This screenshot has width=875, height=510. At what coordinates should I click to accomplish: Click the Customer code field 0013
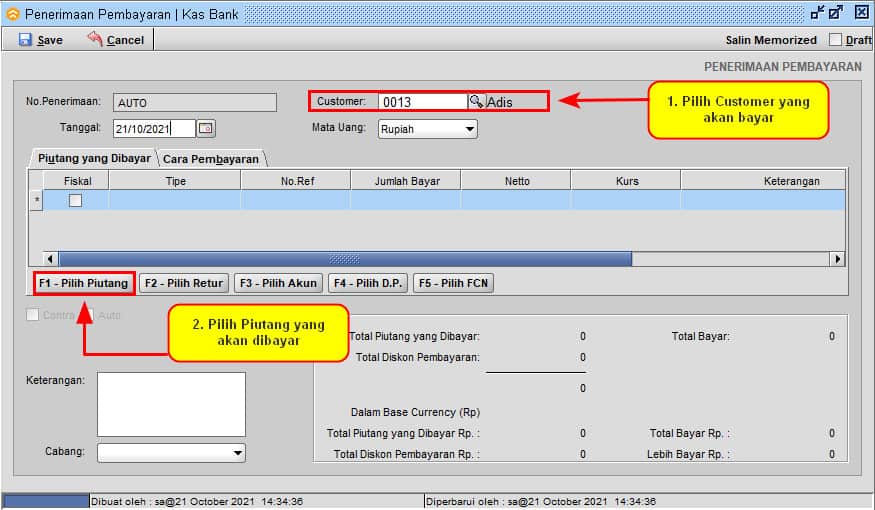pos(423,102)
